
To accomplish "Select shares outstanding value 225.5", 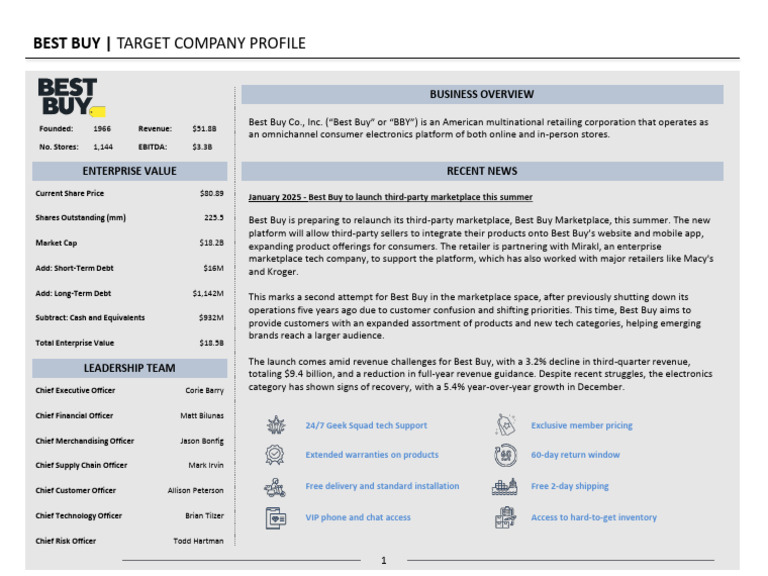I will coord(214,217).
